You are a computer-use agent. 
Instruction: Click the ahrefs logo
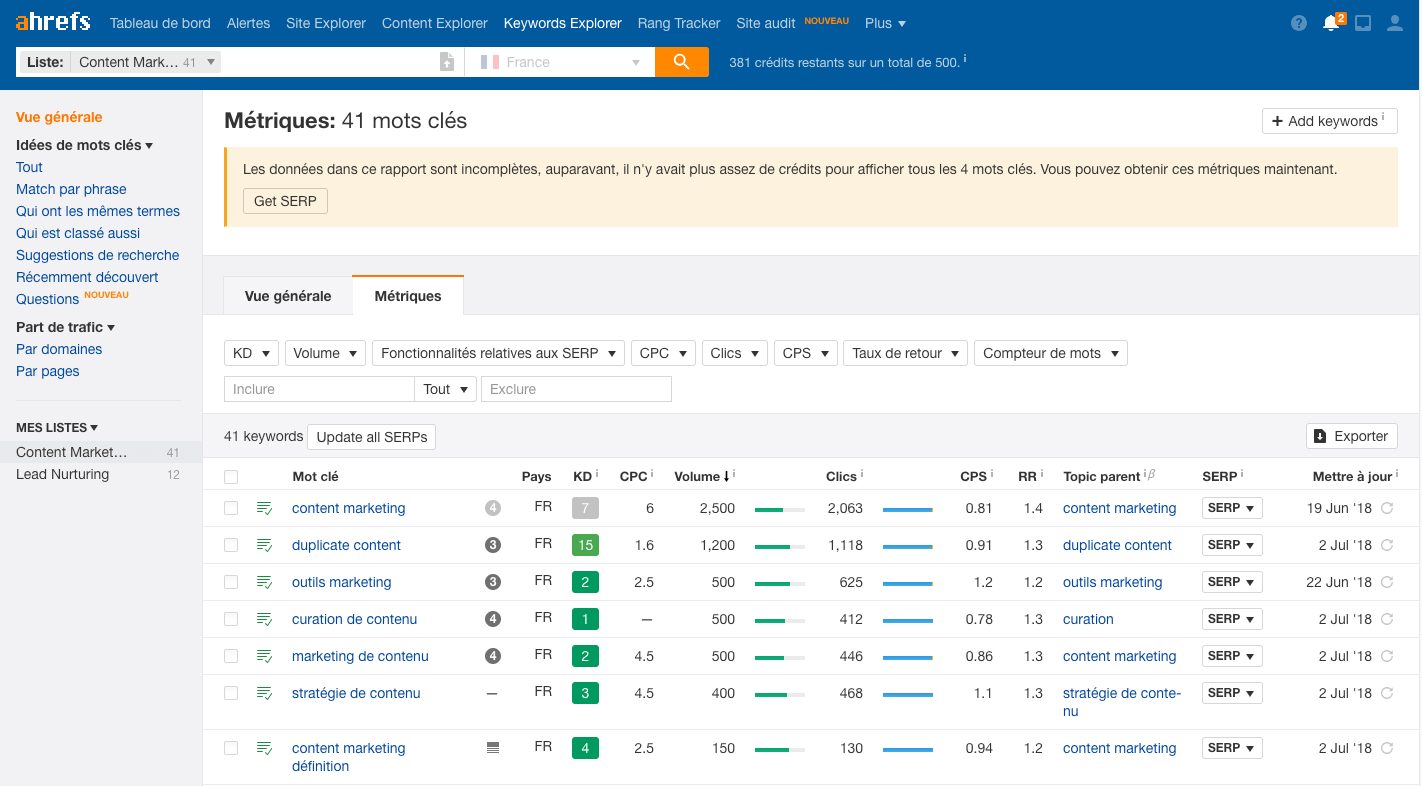[x=53, y=21]
